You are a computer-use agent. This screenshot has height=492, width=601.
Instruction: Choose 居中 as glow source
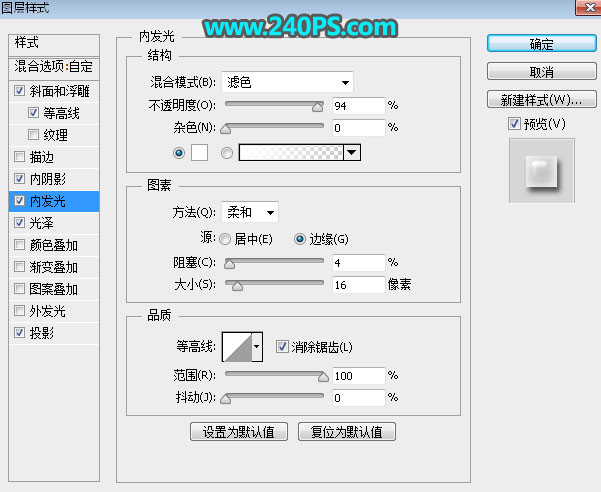(x=225, y=239)
